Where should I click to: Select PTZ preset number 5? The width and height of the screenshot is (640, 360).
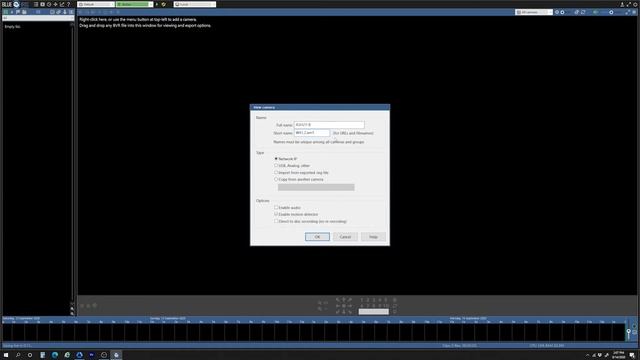(386, 300)
